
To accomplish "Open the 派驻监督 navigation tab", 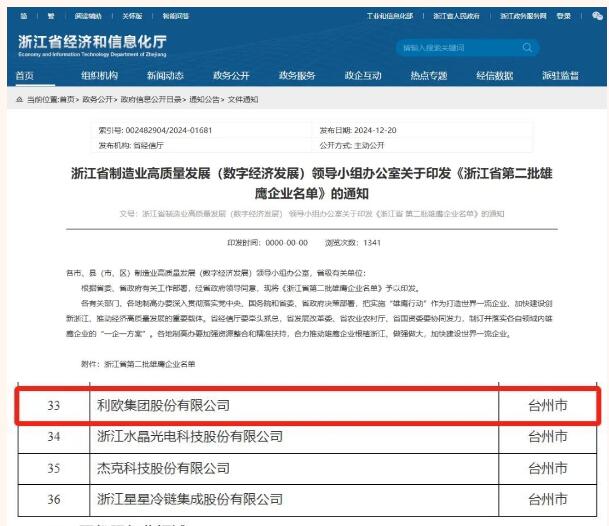I will (x=560, y=75).
